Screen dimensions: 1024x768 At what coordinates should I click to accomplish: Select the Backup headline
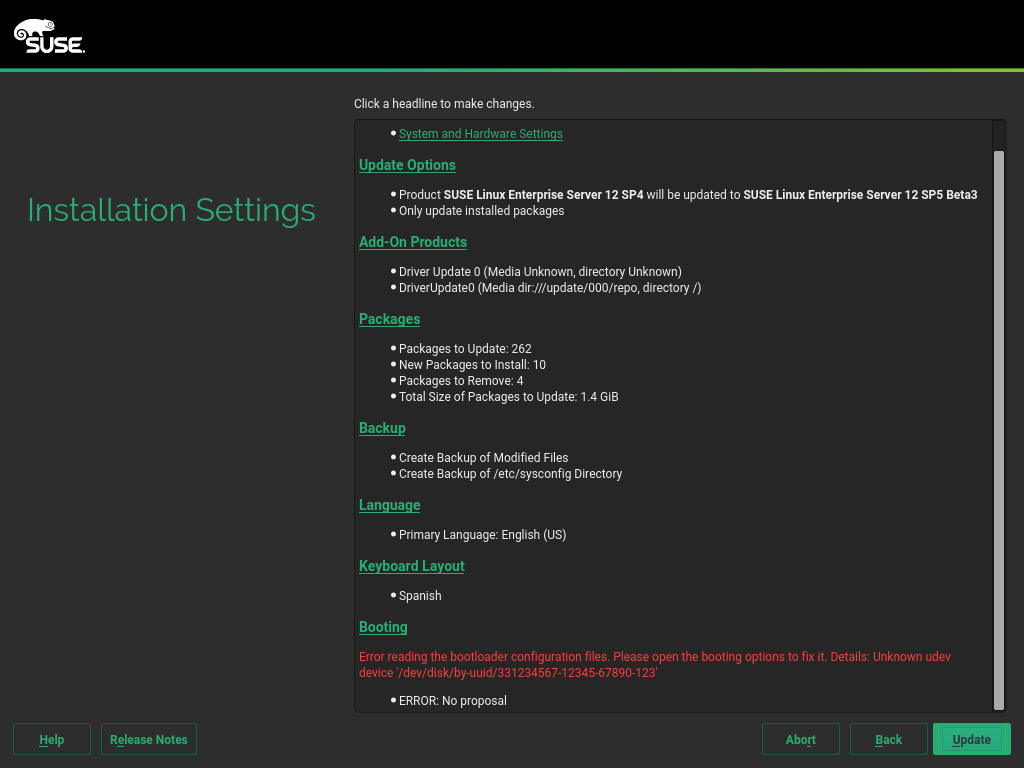coord(382,428)
